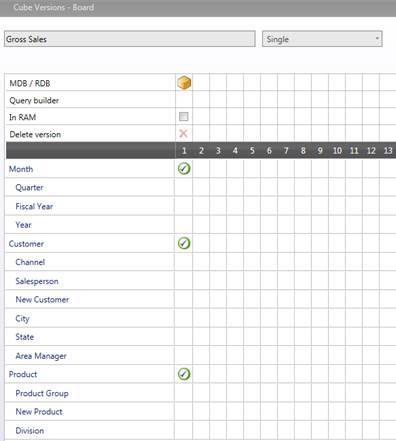Click the Channel entity label

coord(30,262)
